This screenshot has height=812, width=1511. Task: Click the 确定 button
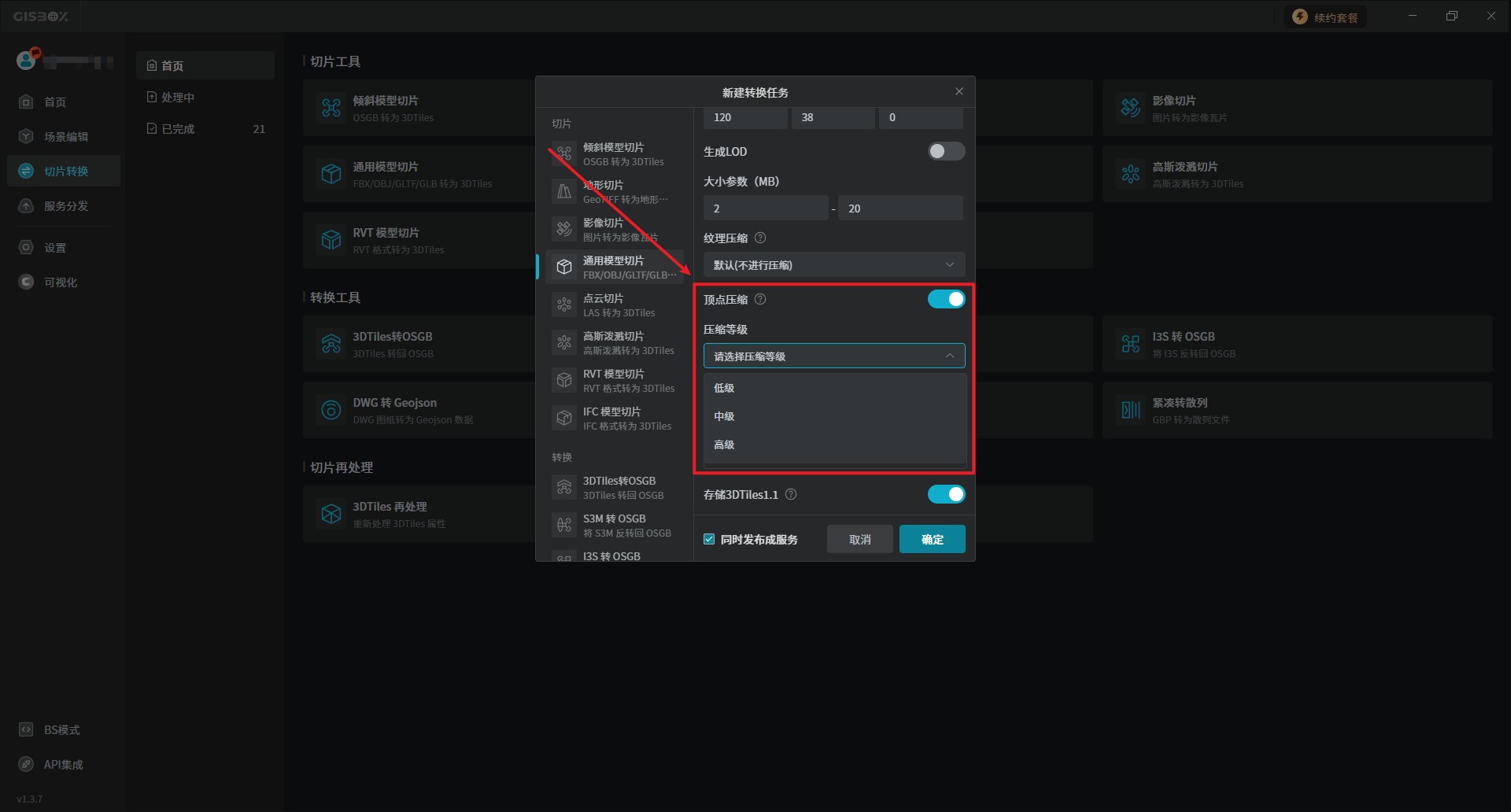pos(932,540)
